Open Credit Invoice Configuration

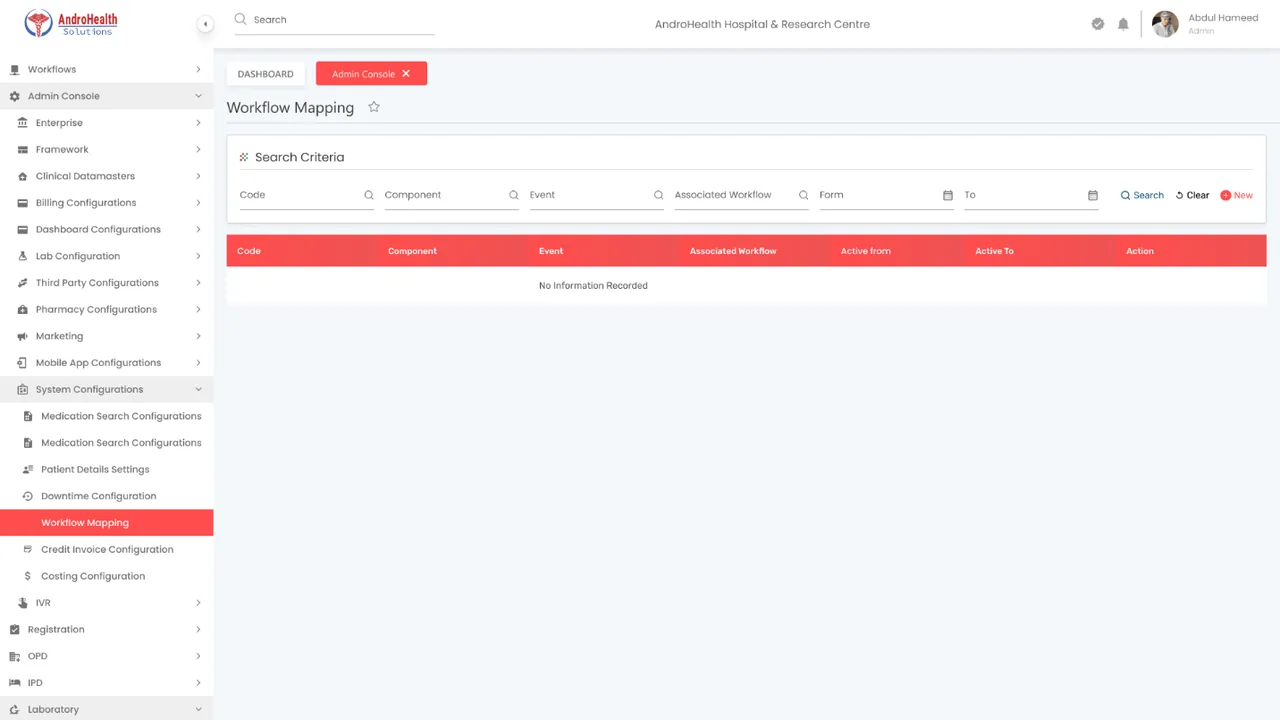tap(107, 549)
